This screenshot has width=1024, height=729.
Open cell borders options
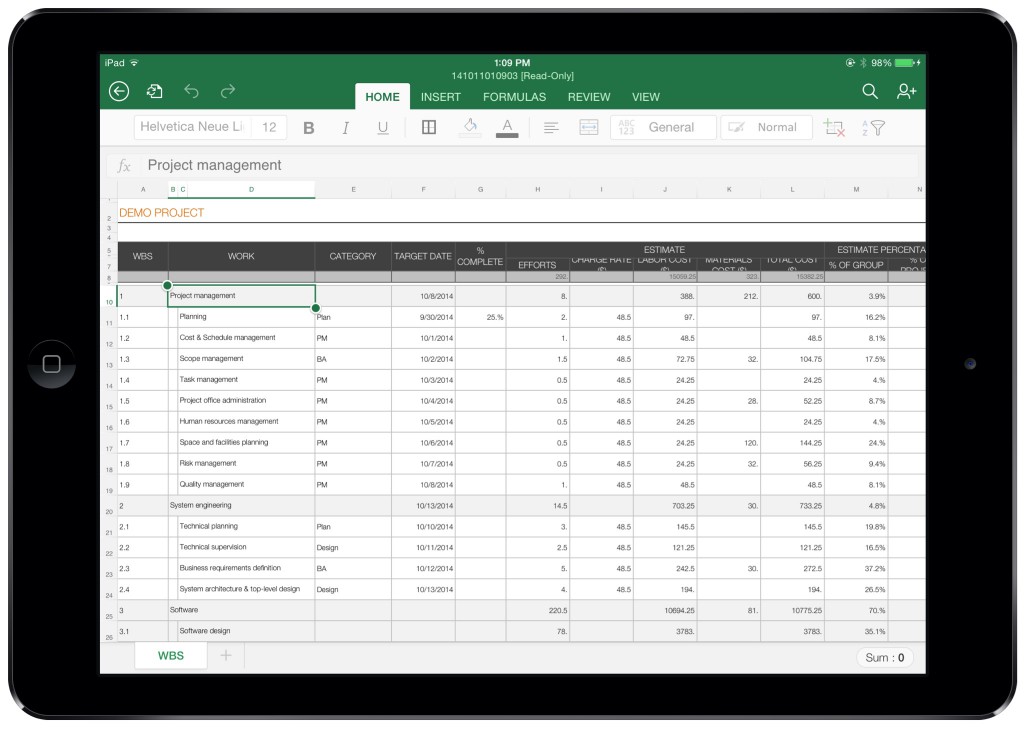coord(429,127)
